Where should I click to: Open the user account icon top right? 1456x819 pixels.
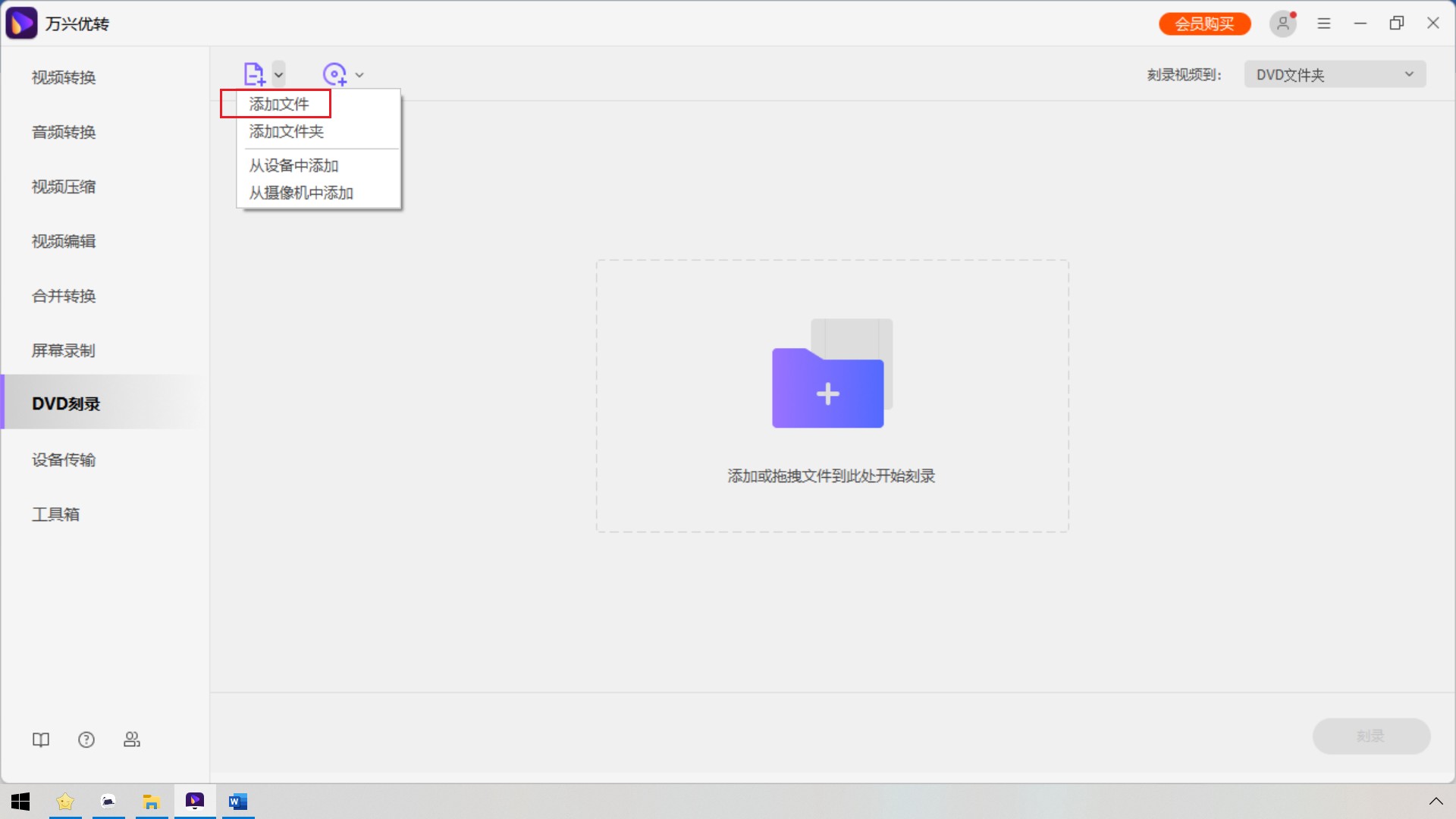(x=1282, y=24)
